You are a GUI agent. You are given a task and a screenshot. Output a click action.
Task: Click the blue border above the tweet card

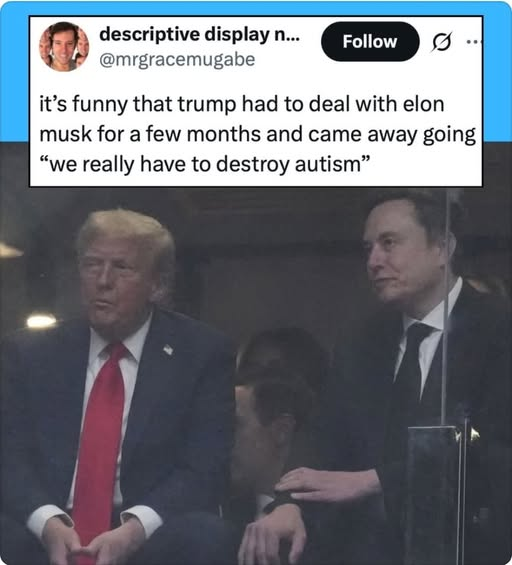256,8
